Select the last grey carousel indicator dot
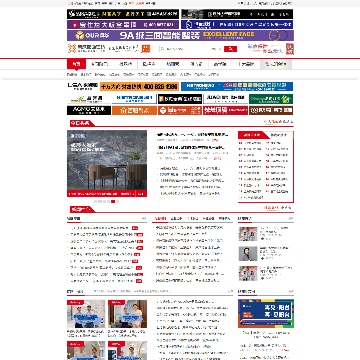 (118, 201)
